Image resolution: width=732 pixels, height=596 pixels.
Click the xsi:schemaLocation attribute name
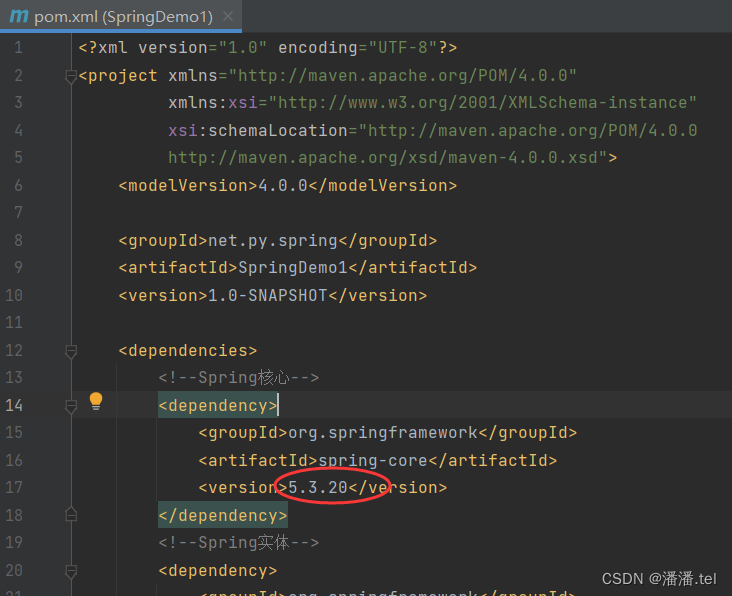258,131
